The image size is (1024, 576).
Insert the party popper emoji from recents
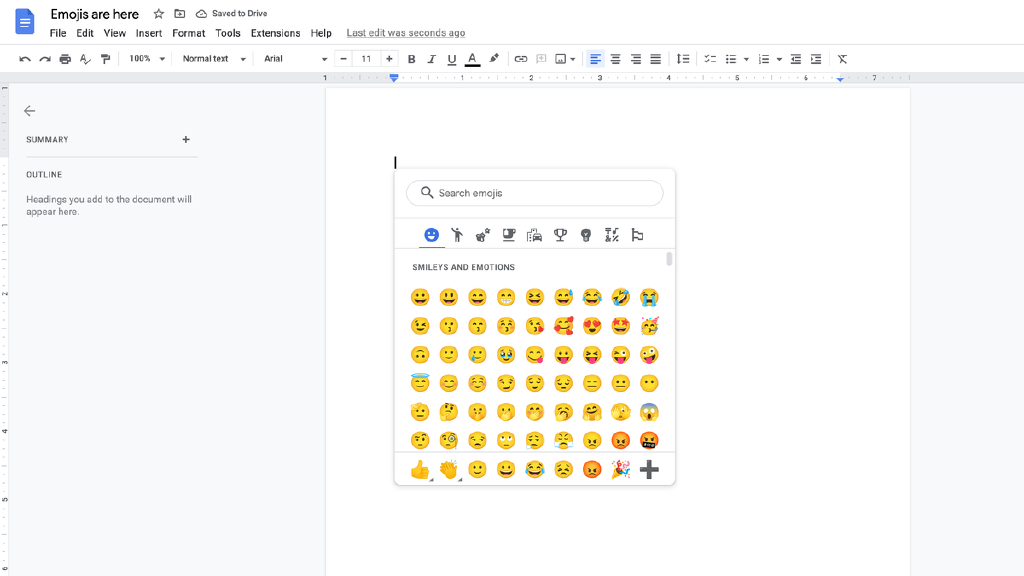(620, 469)
